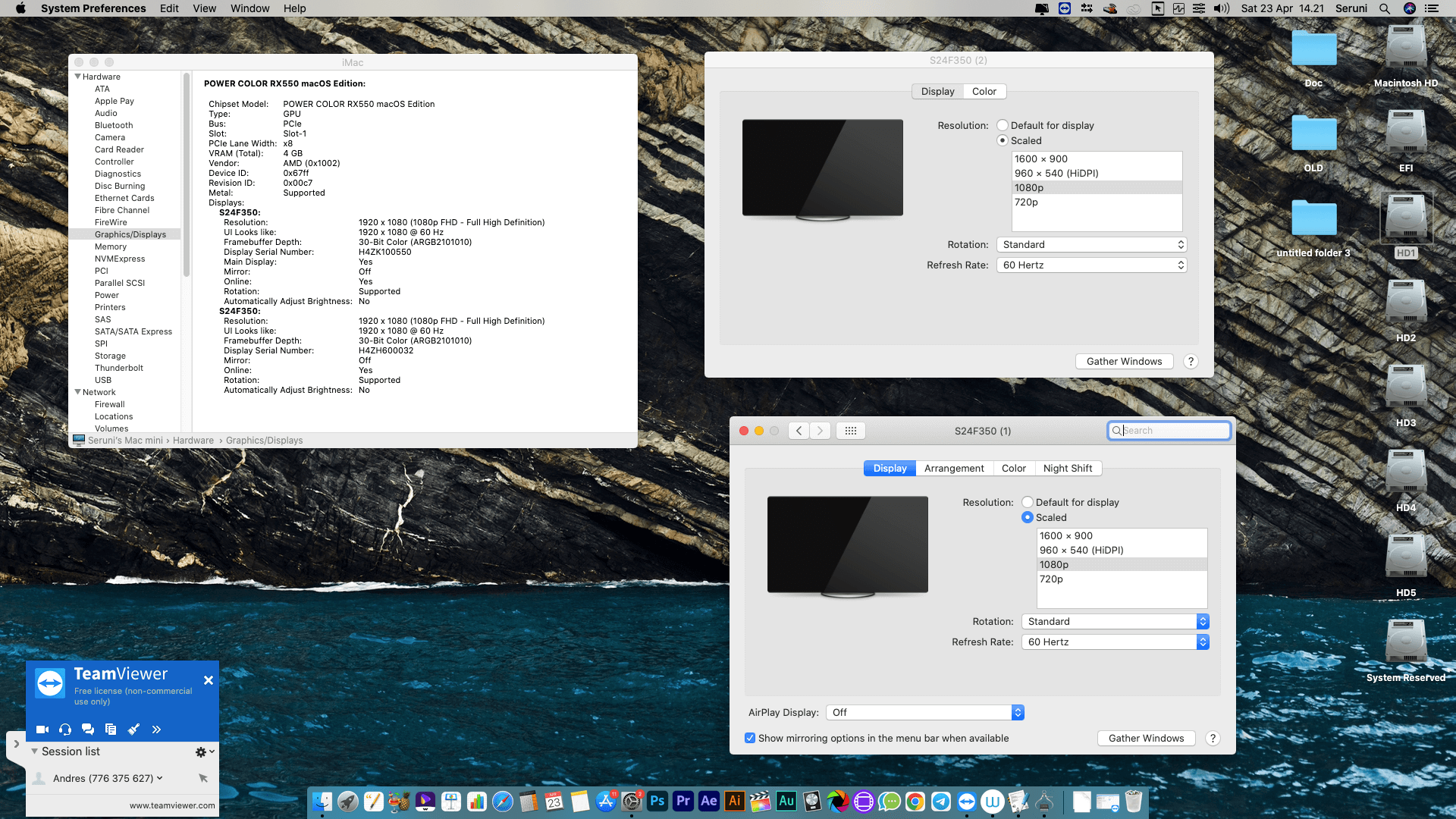This screenshot has width=1456, height=819.
Task: Open Rotation dropdown in S24F350 (1)
Action: [1115, 621]
